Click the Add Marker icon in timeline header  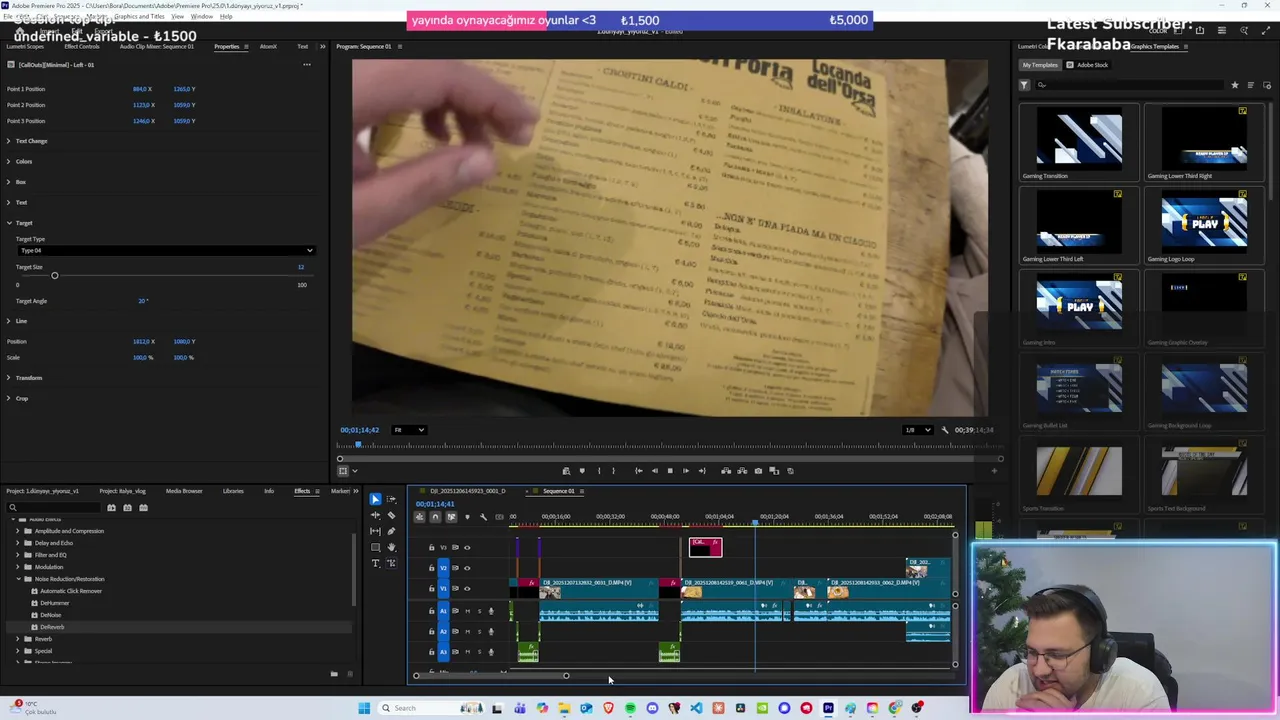pyautogui.click(x=467, y=517)
